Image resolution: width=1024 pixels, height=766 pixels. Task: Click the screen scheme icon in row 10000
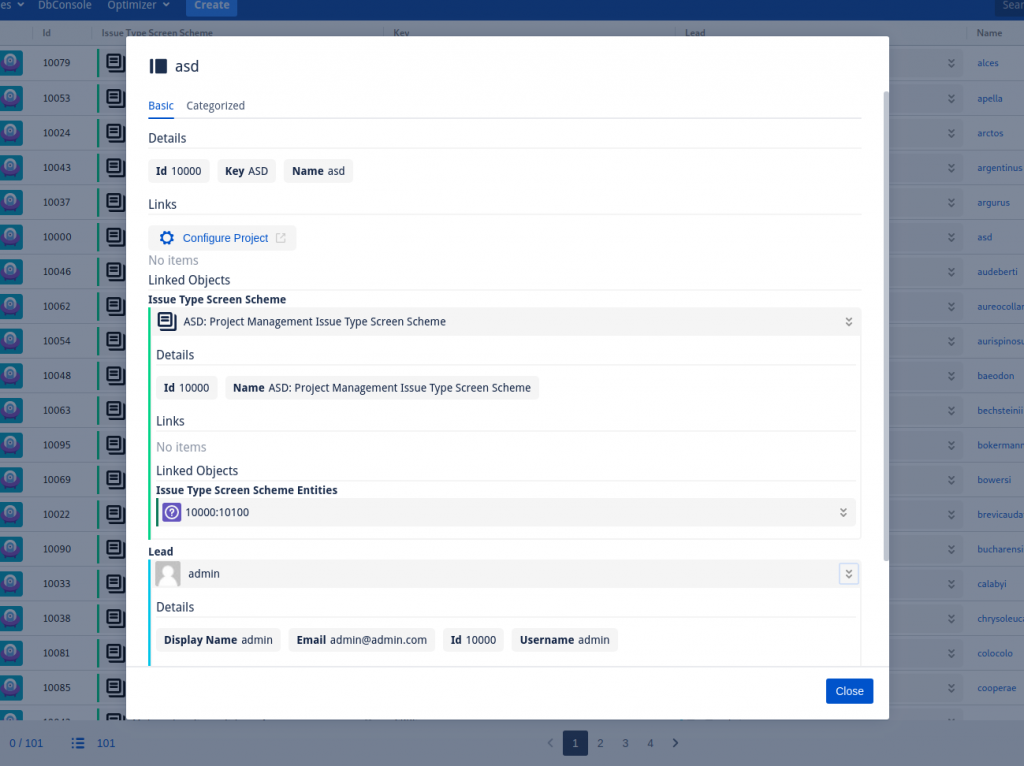[116, 236]
